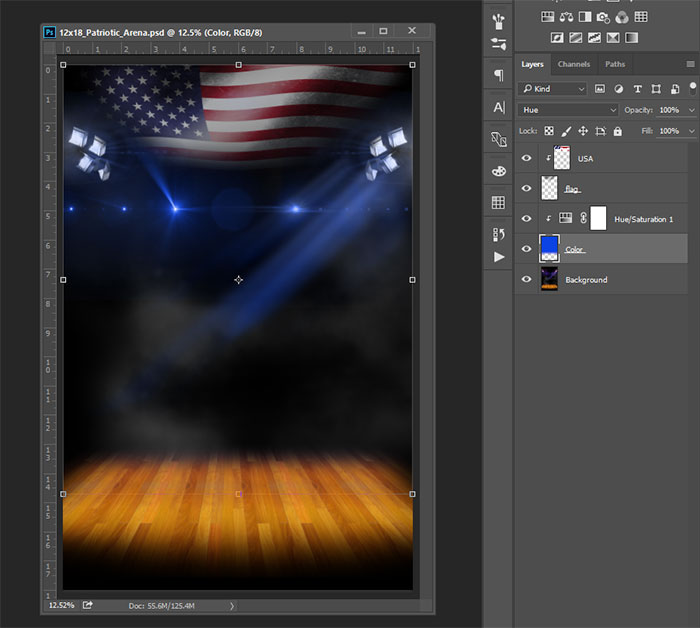The image size is (700, 628).
Task: Open the Fill slider chevron
Action: click(x=692, y=131)
